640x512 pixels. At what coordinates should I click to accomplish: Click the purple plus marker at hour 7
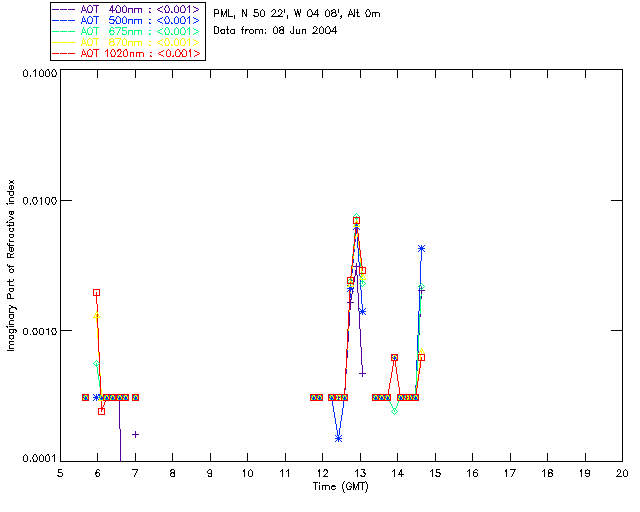point(136,434)
